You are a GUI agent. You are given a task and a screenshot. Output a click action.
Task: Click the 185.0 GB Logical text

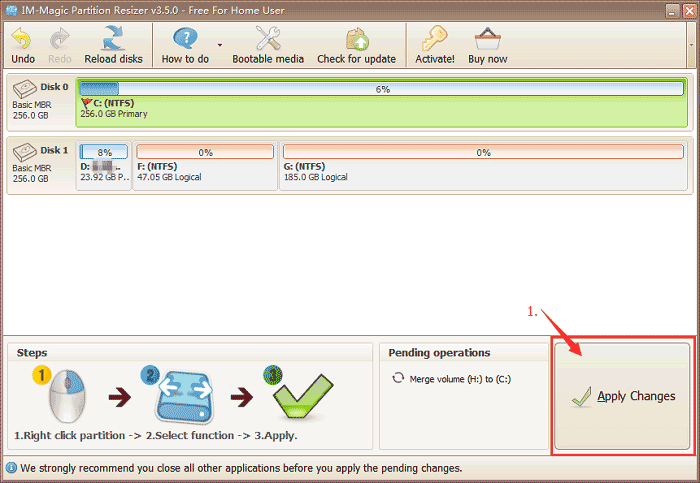coord(316,177)
